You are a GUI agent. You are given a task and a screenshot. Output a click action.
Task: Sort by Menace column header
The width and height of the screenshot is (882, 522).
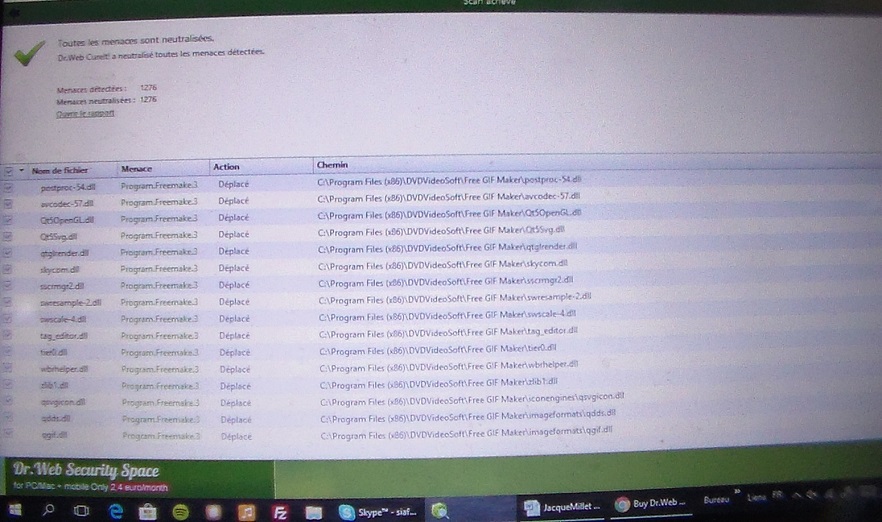point(137,169)
